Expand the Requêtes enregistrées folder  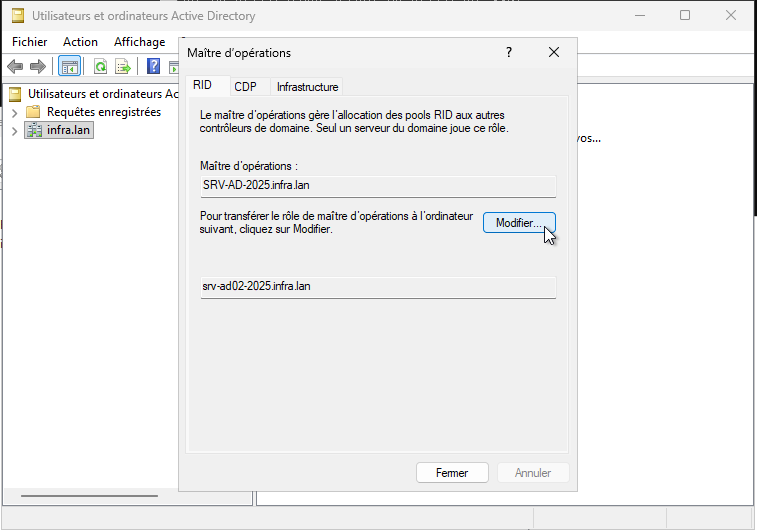coord(14,112)
